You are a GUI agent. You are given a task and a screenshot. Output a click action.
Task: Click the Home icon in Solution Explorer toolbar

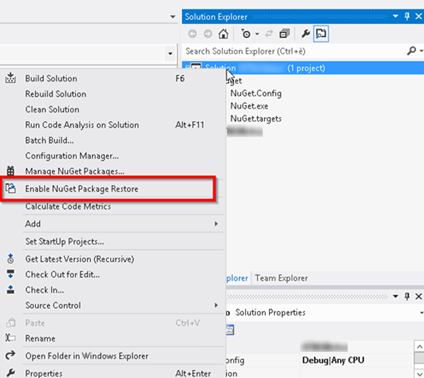(223, 34)
